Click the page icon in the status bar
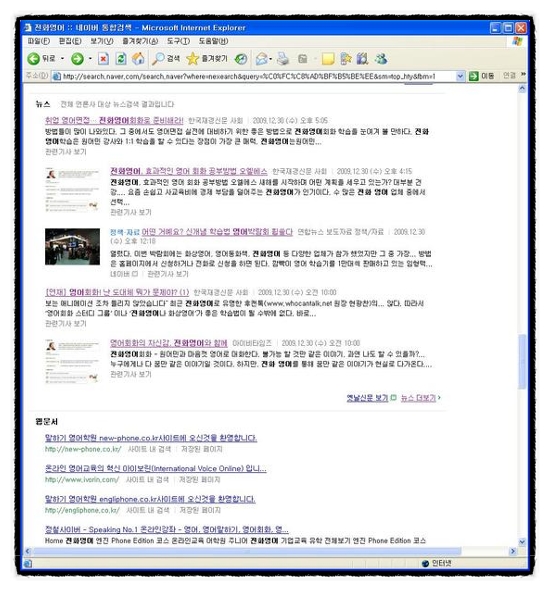The image size is (550, 591). pos(28,563)
